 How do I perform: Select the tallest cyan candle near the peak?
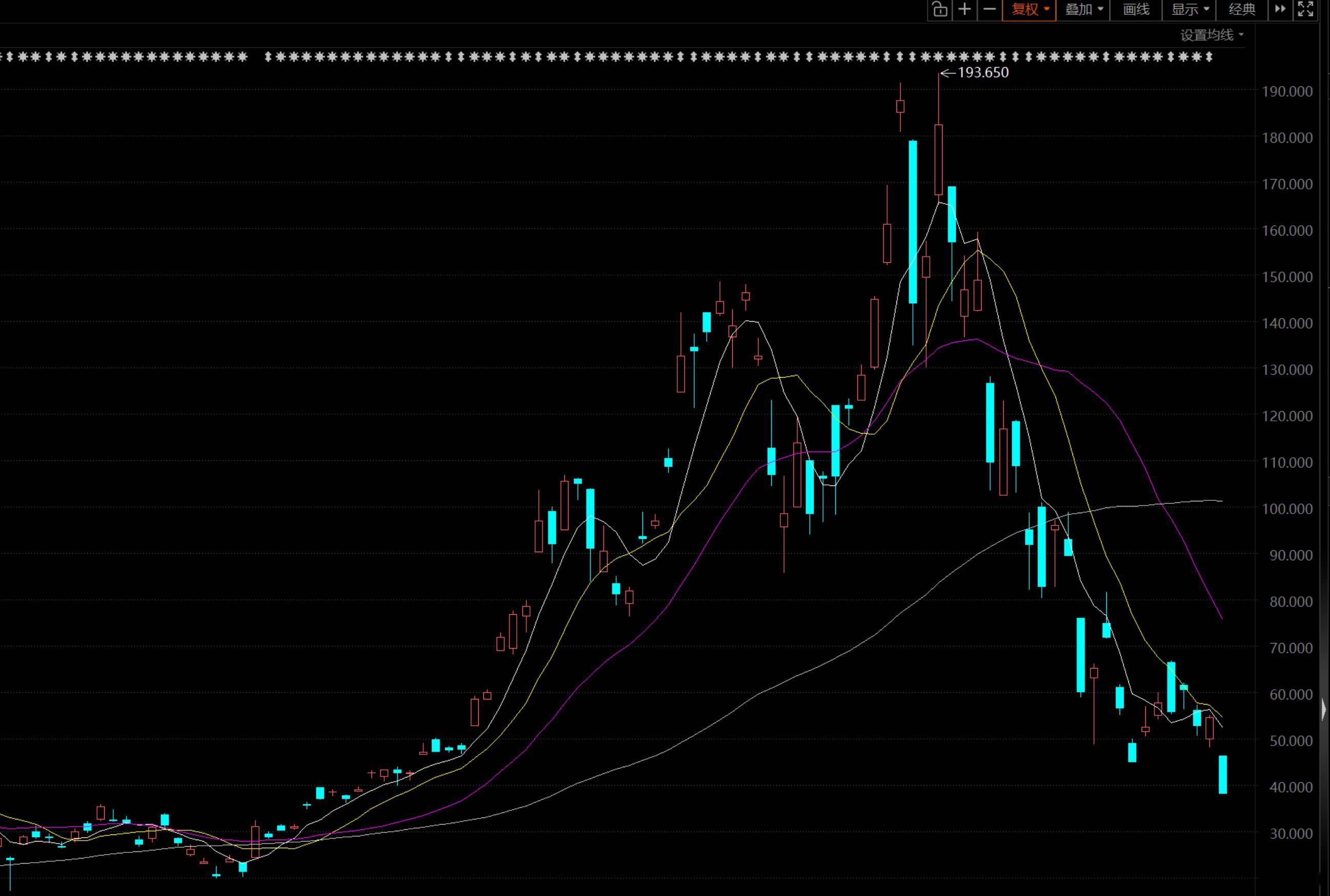point(913,222)
